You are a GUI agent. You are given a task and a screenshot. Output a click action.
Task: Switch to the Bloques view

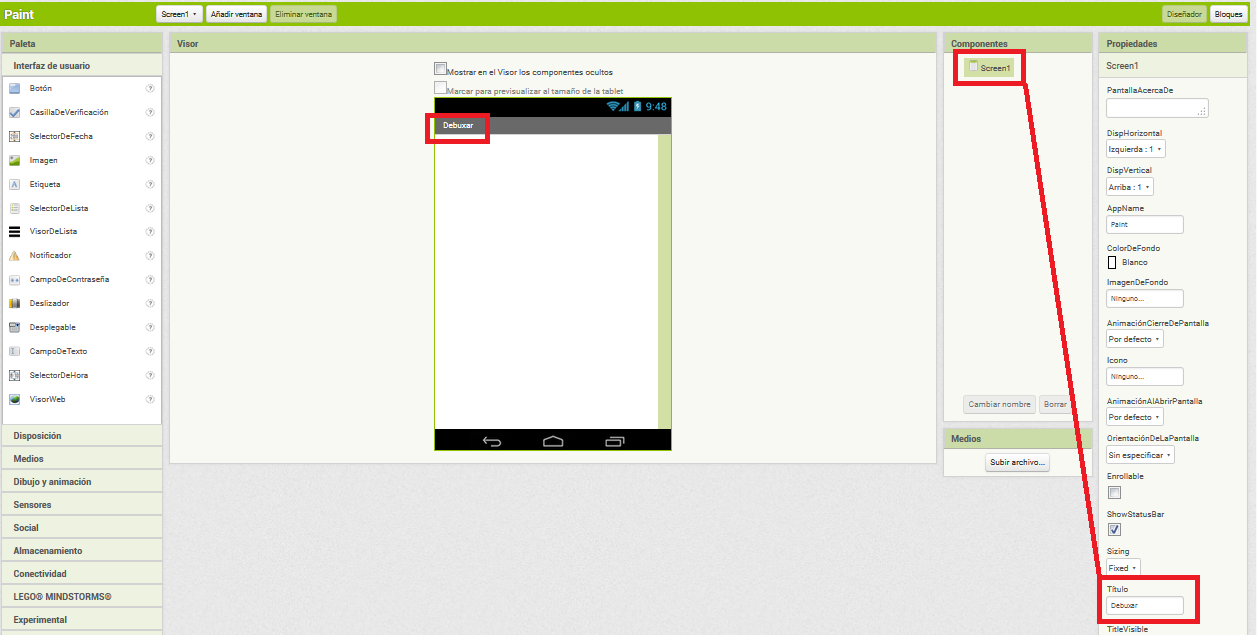coord(1228,14)
